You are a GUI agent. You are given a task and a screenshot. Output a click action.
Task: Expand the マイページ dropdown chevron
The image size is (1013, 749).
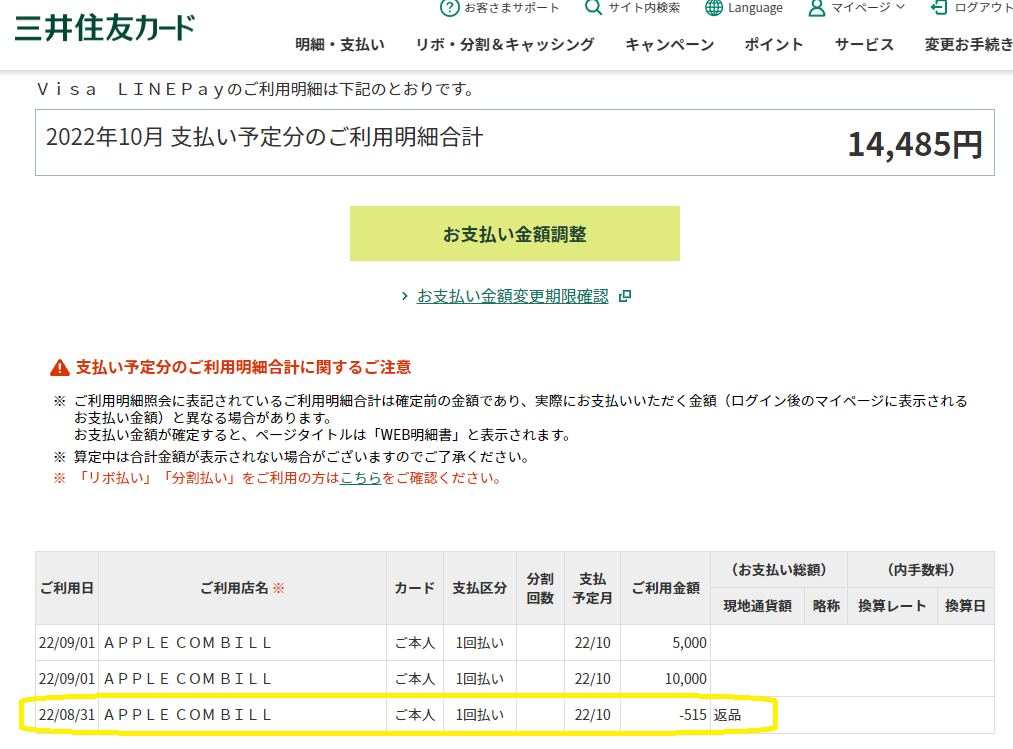[x=901, y=7]
